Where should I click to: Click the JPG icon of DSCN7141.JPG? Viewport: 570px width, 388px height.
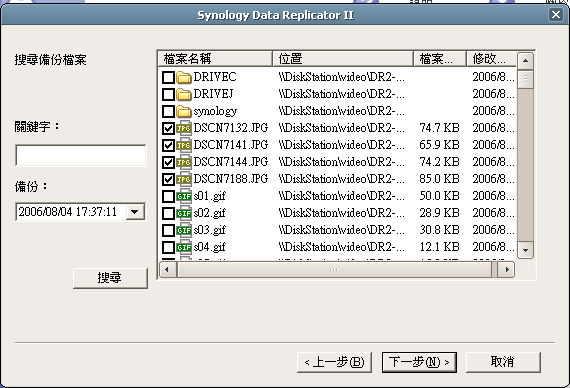(x=184, y=145)
